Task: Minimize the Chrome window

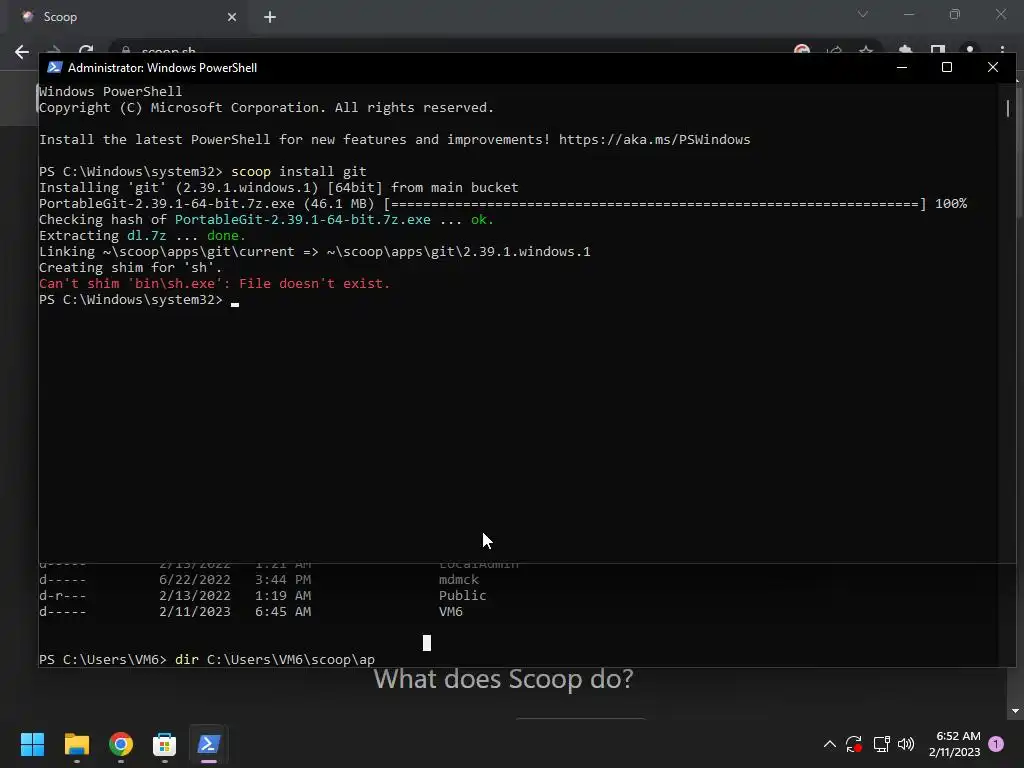Action: [x=908, y=14]
